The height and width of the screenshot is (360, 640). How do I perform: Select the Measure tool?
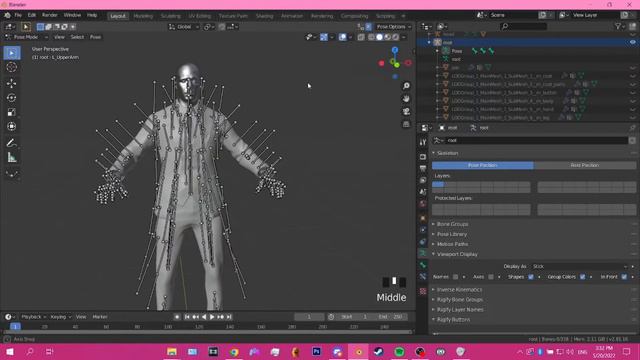(12, 157)
